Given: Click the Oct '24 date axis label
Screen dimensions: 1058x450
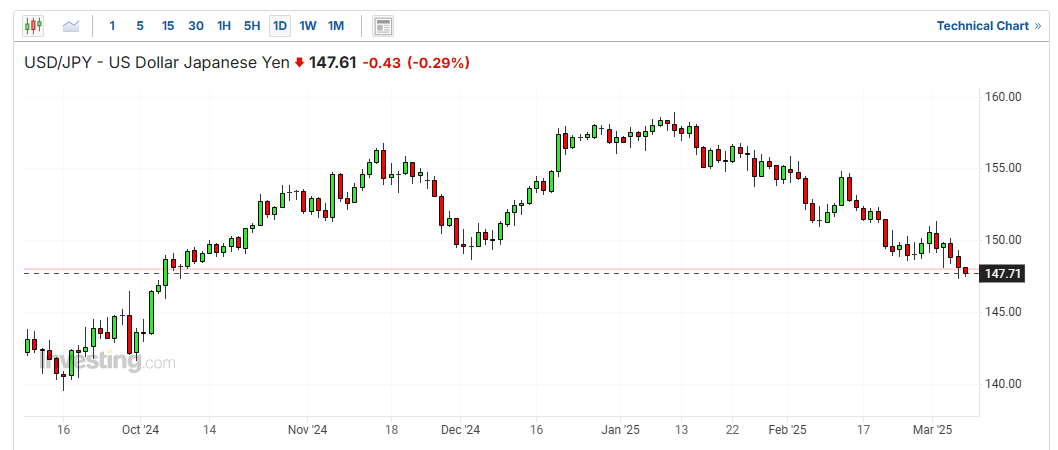Looking at the screenshot, I should 140,429.
